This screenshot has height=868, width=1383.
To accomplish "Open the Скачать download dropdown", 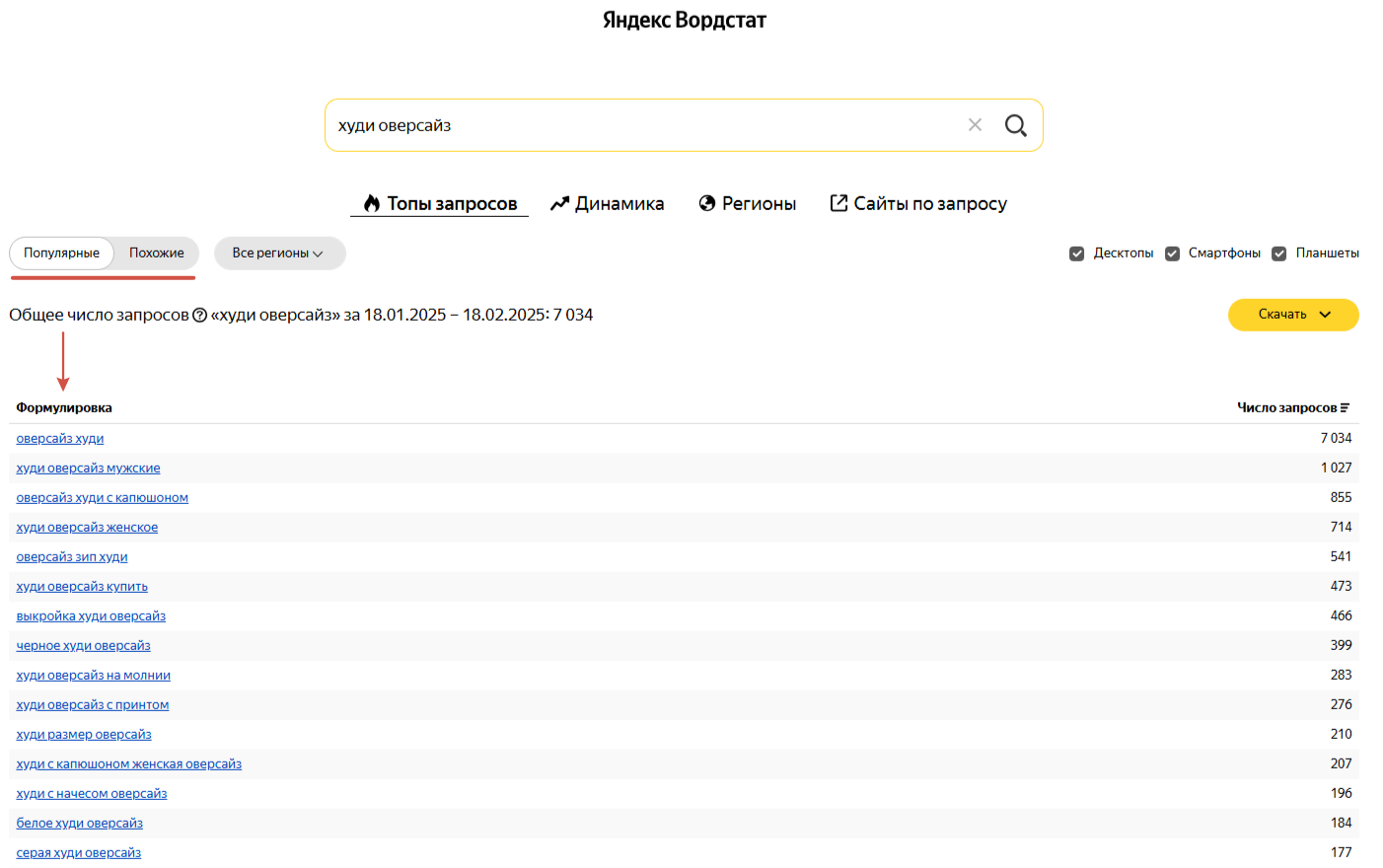I will [x=1293, y=315].
